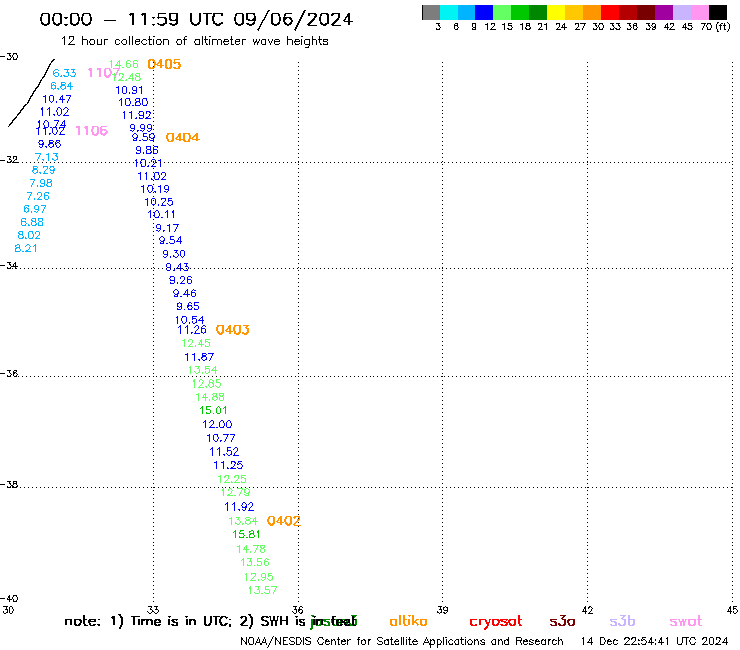Viewport: 740px width, 650px height.
Task: Click the pink 1107 time marker
Action: pyautogui.click(x=103, y=73)
